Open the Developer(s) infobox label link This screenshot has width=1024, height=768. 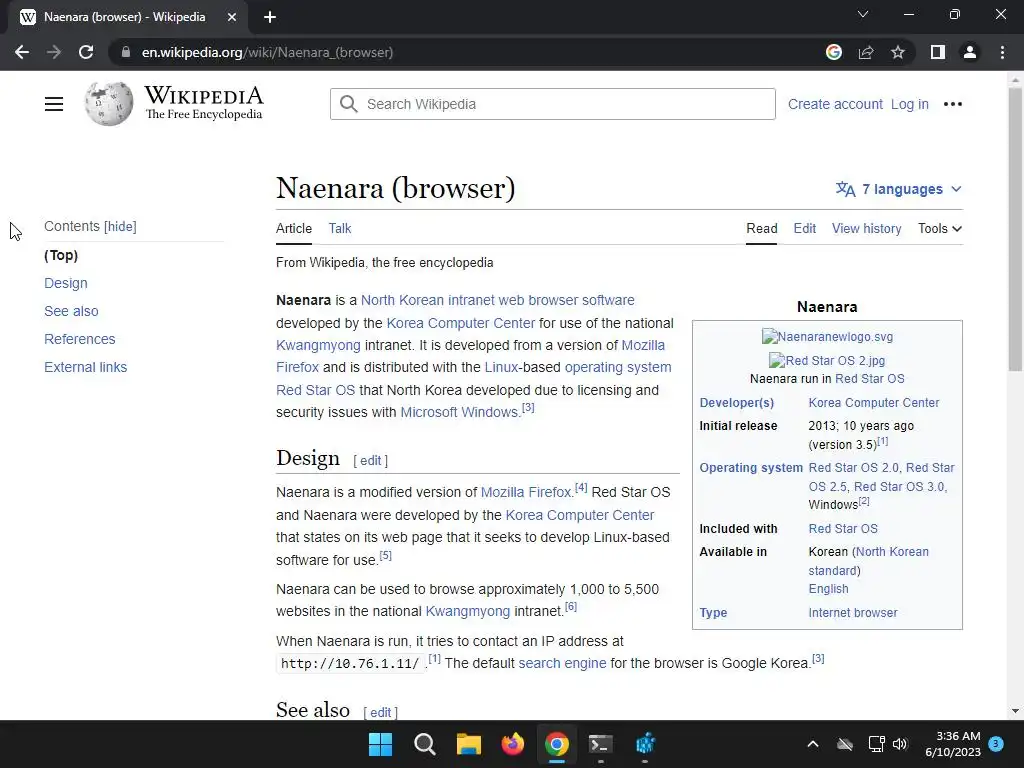pyautogui.click(x=737, y=403)
